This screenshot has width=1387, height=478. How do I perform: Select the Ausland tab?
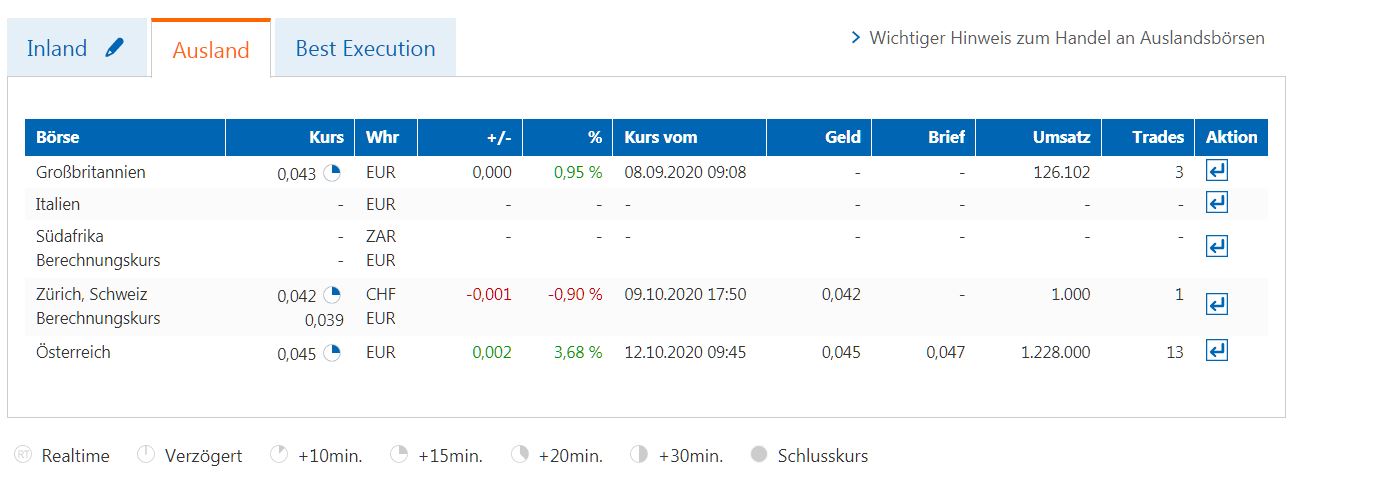[210, 50]
